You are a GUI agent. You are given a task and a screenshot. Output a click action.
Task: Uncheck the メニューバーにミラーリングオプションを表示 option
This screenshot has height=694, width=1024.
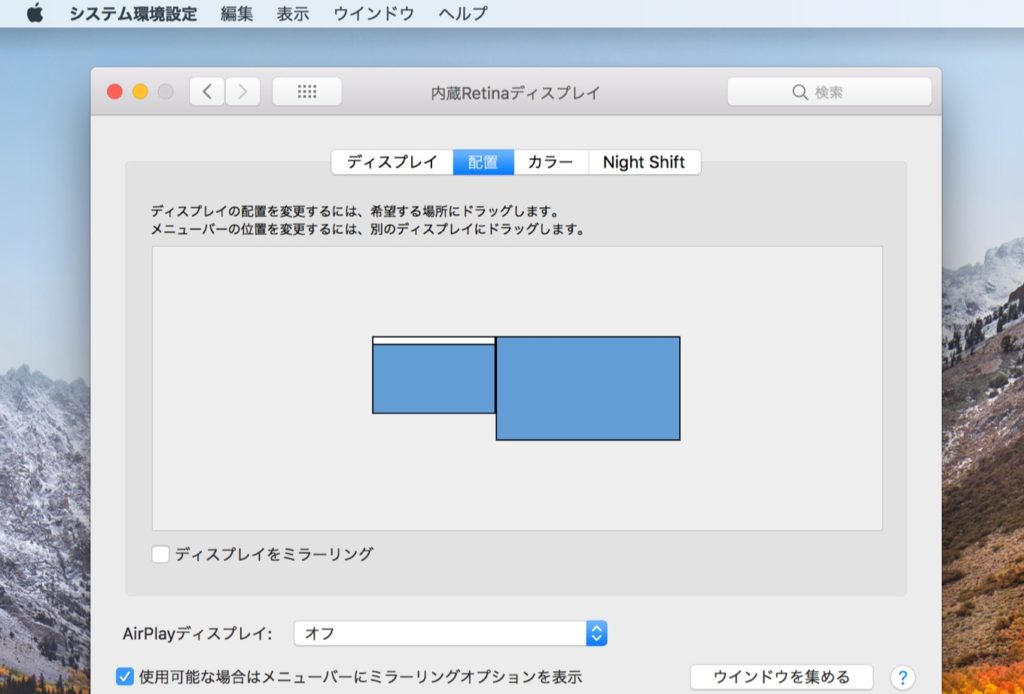125,677
